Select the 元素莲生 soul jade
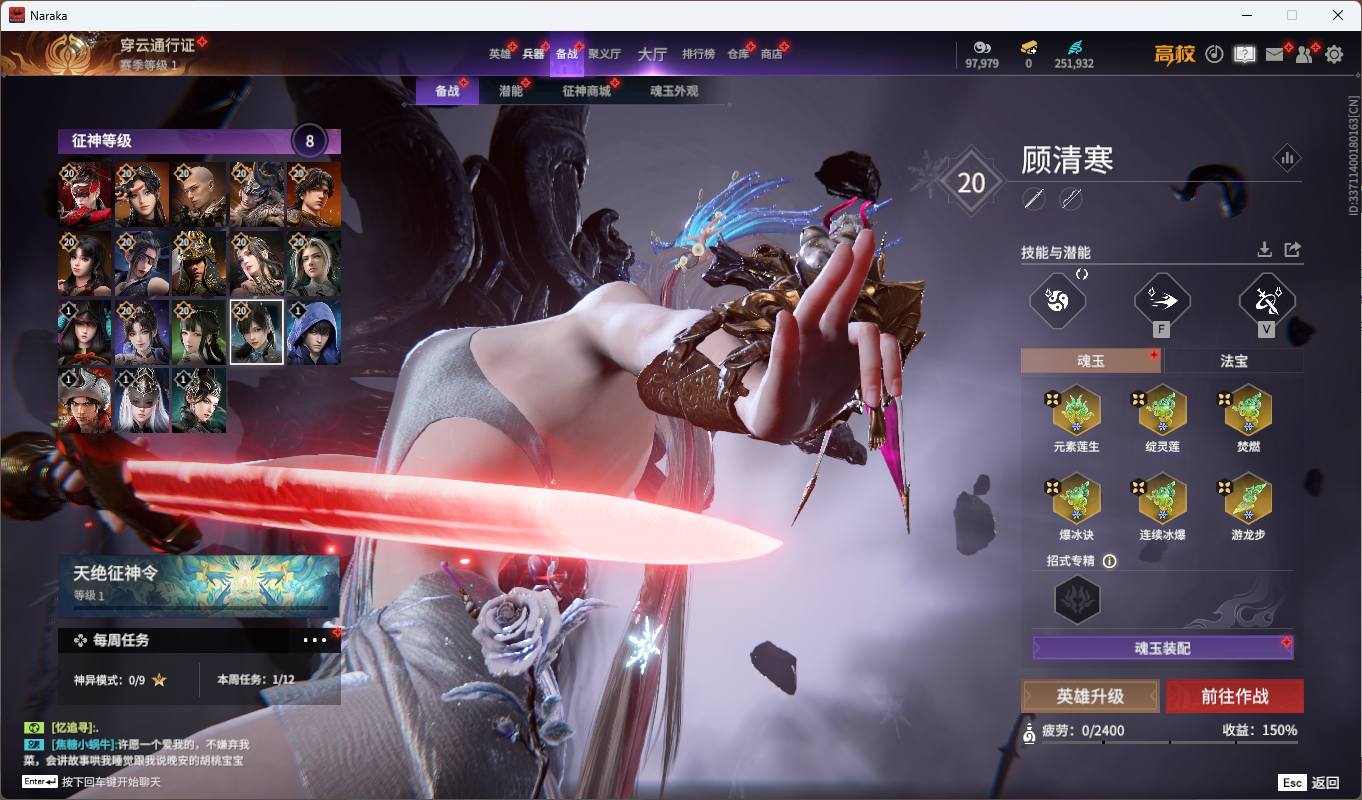The image size is (1362, 800). coord(1076,411)
